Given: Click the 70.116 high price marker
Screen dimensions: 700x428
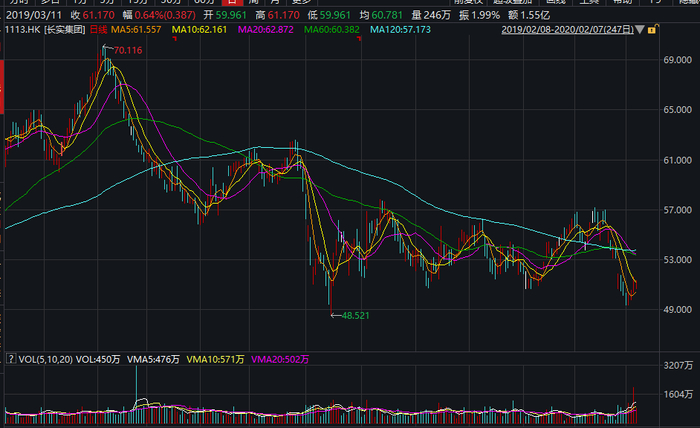Looking at the screenshot, I should pos(126,49).
